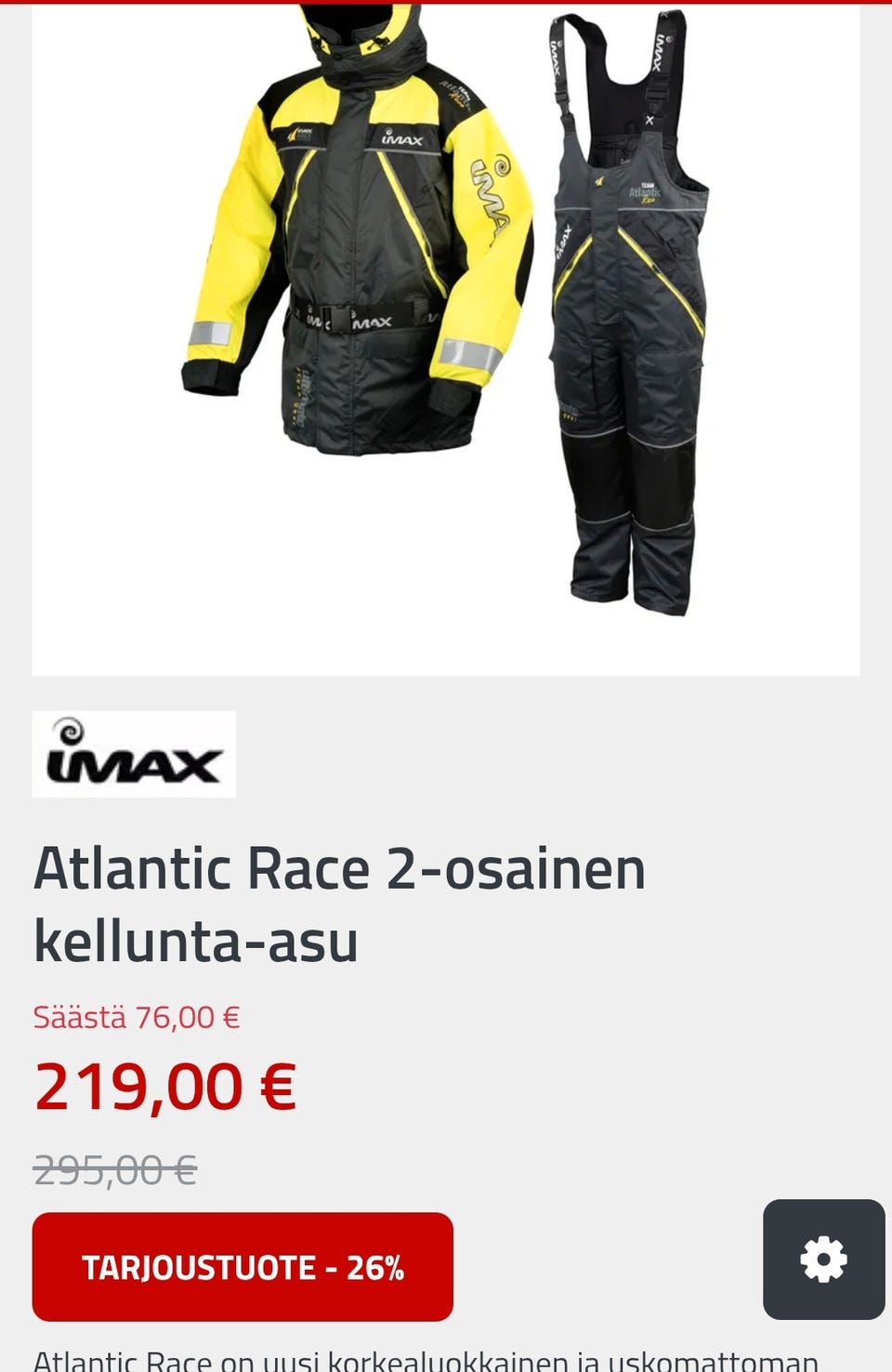Tap the IMAX logo on jacket chest
892x1372 pixels.
coord(401,139)
